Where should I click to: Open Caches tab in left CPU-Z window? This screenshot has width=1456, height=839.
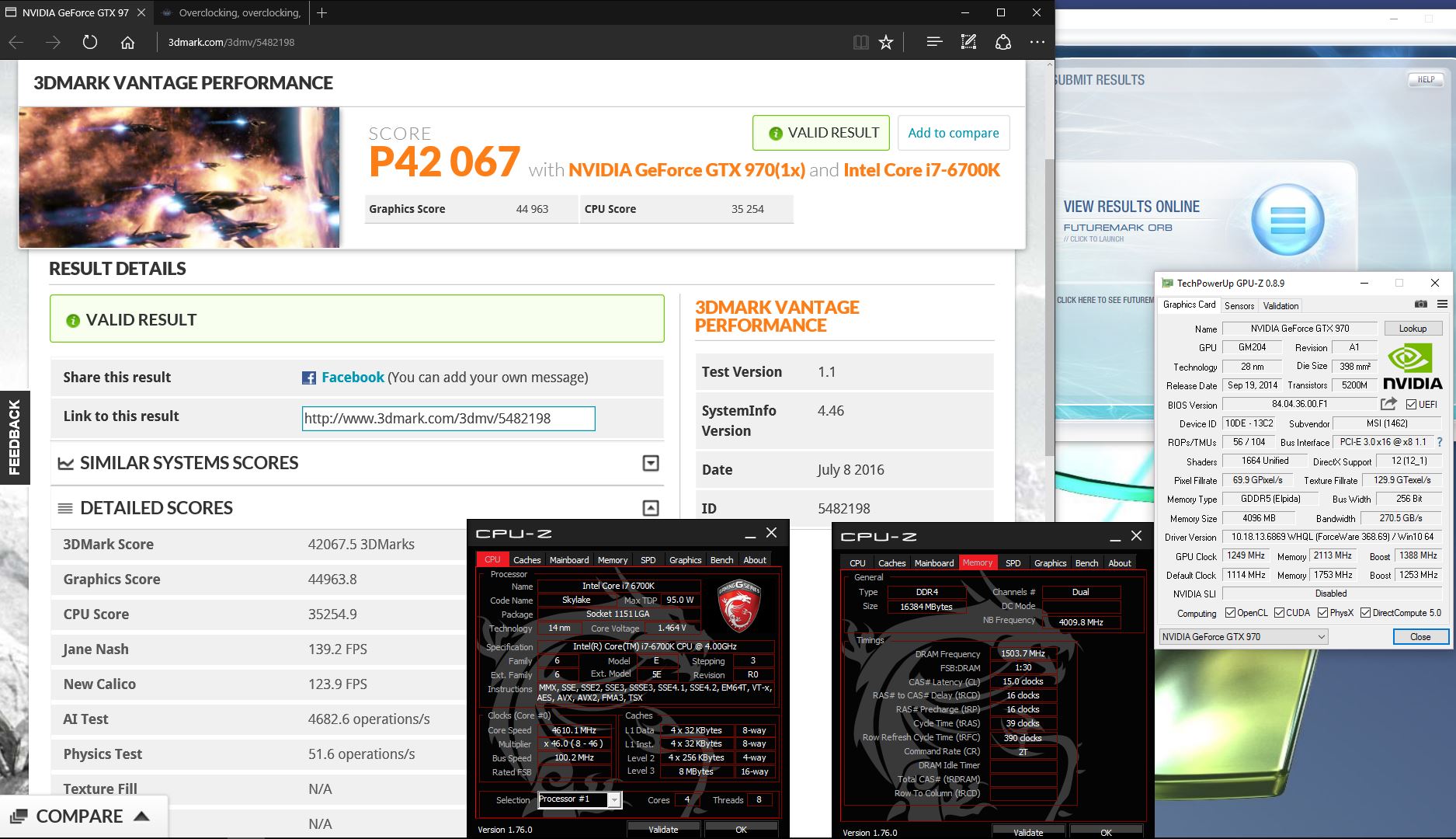[526, 559]
